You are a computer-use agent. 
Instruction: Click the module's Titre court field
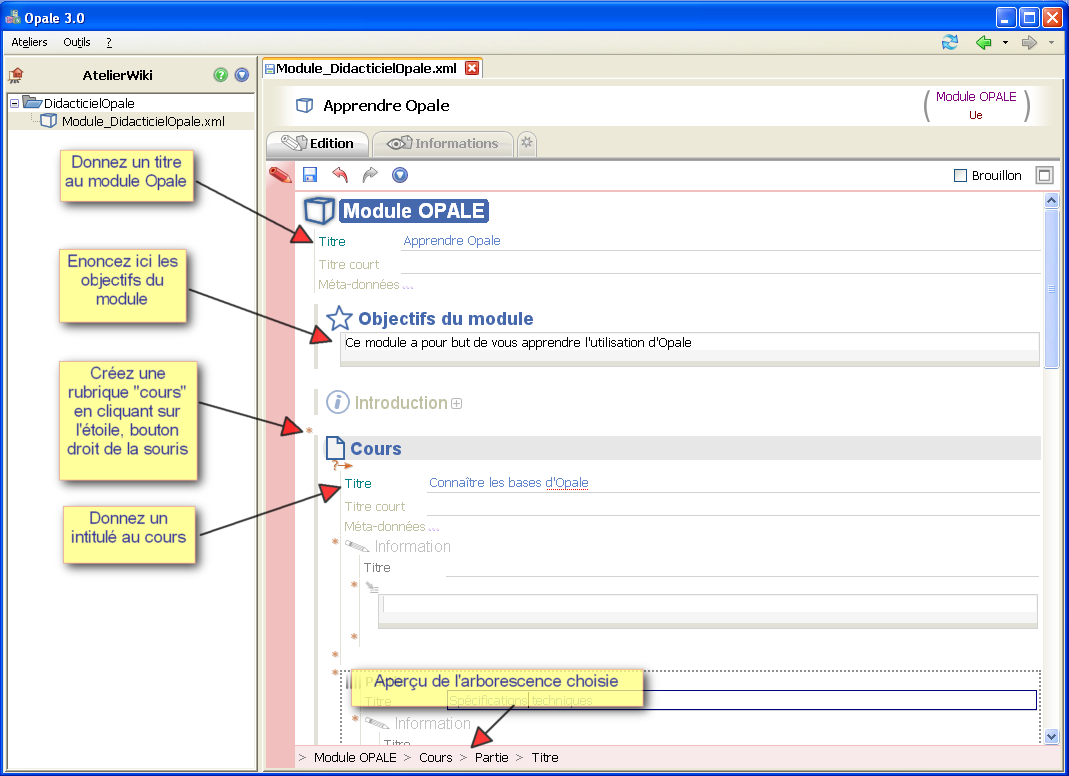pyautogui.click(x=721, y=265)
